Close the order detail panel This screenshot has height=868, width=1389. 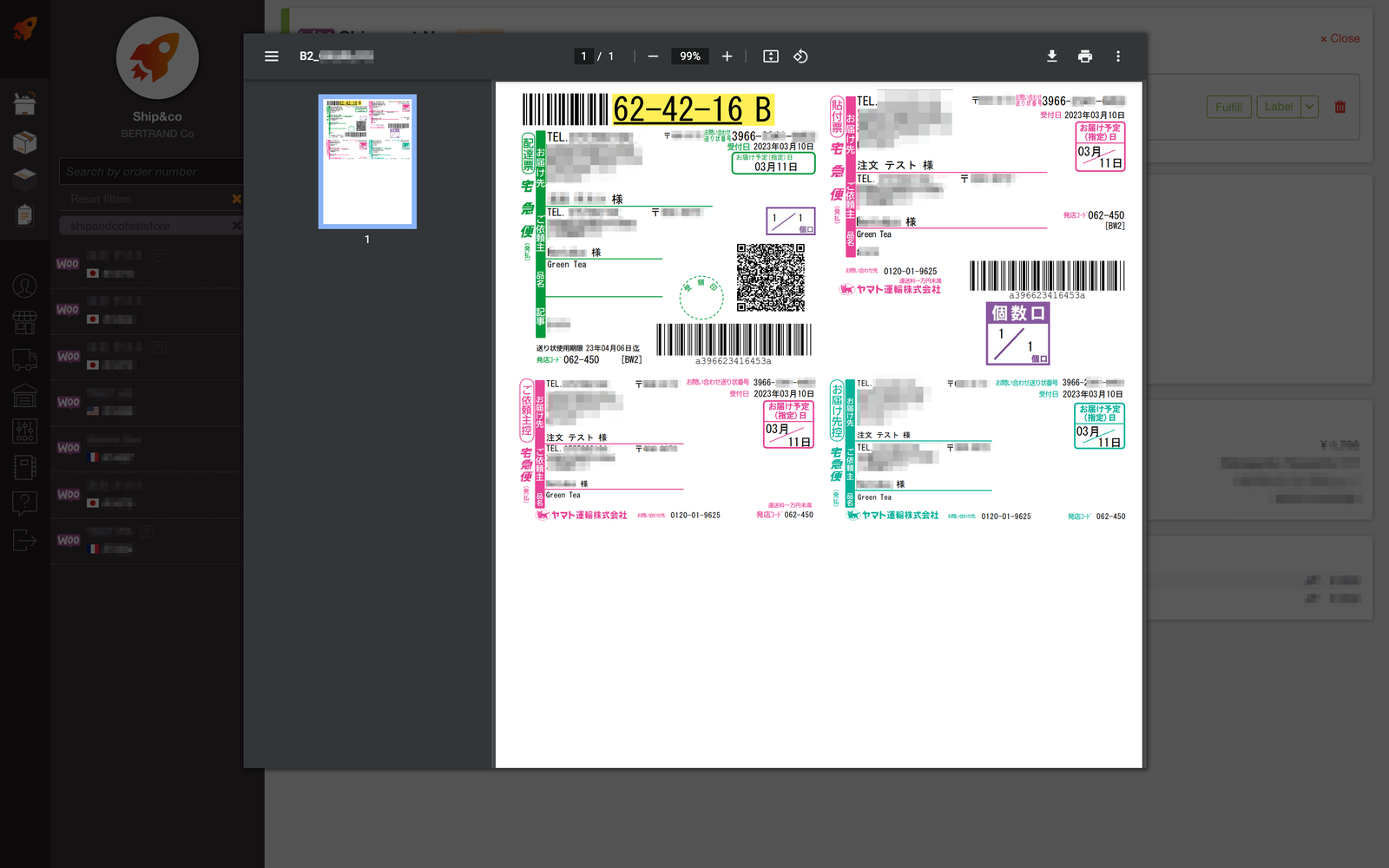pyautogui.click(x=1340, y=38)
